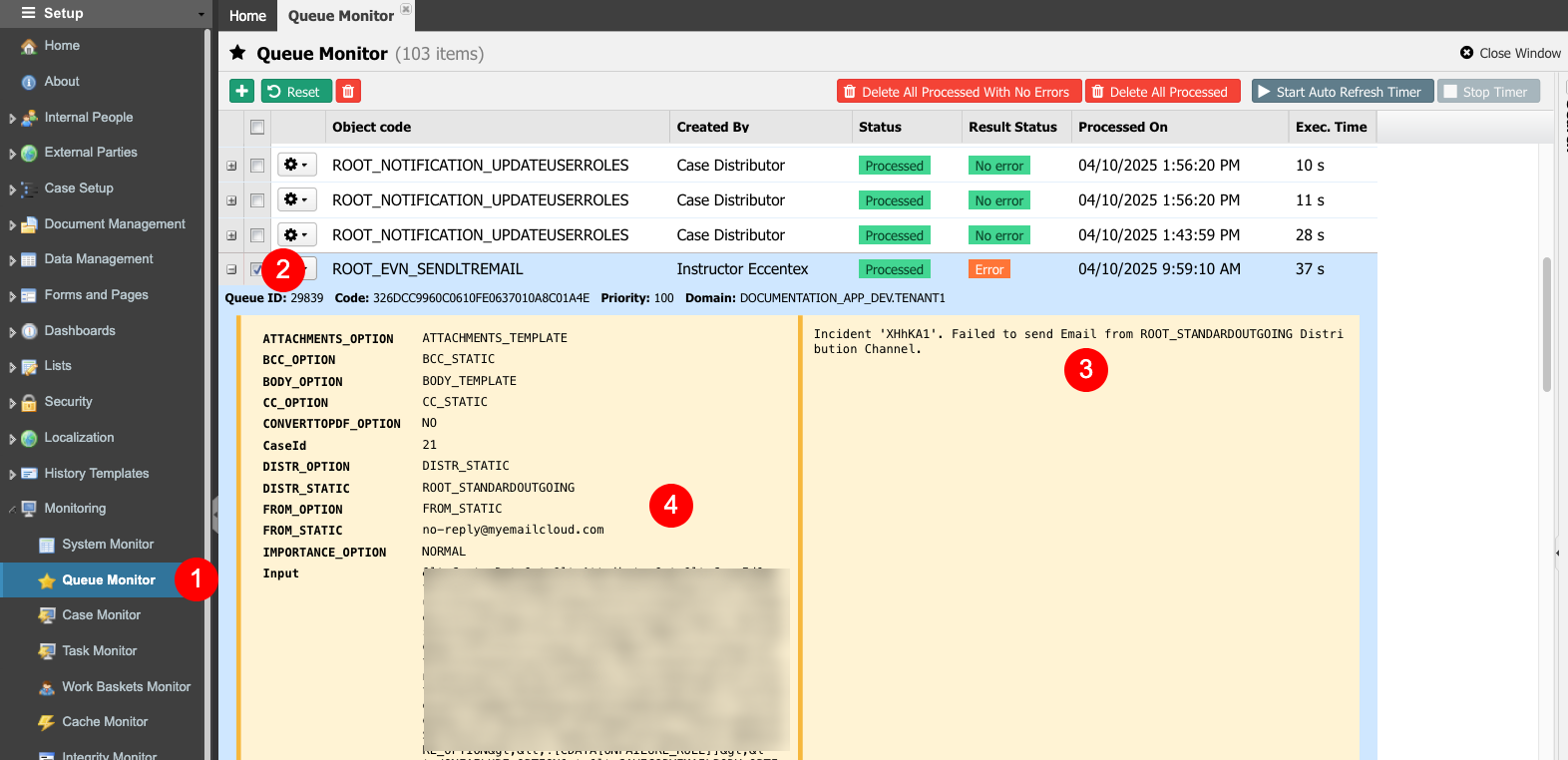Click the red trash delete icon
This screenshot has height=760, width=1568.
[348, 91]
